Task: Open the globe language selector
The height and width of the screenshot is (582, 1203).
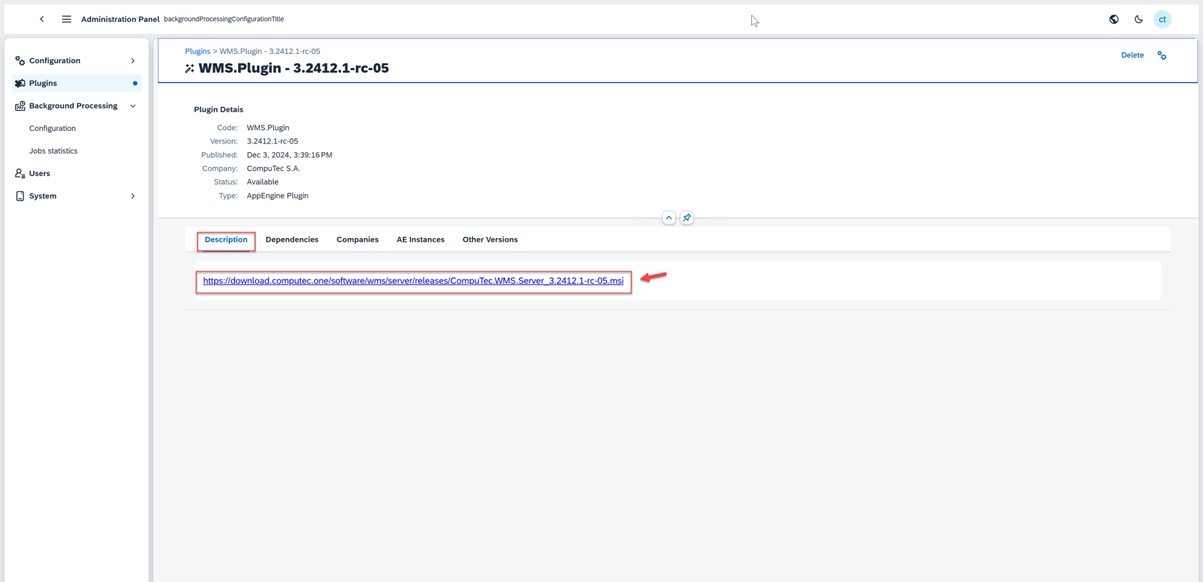Action: click(1114, 19)
